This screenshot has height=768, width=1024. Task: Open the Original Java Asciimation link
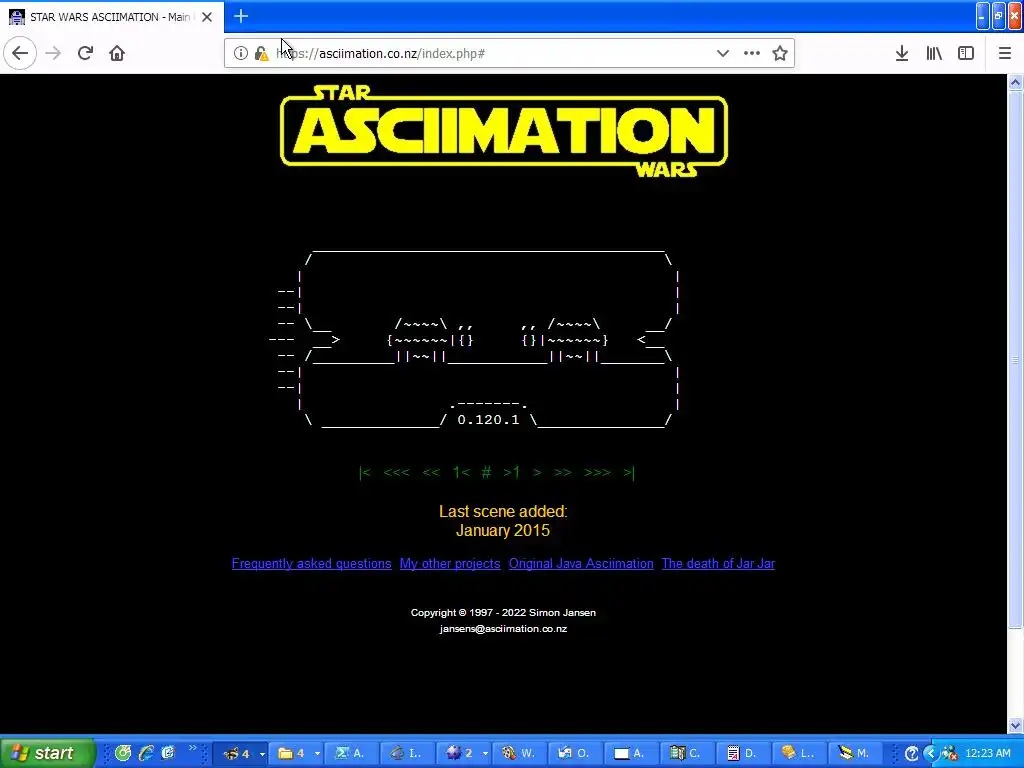point(581,564)
